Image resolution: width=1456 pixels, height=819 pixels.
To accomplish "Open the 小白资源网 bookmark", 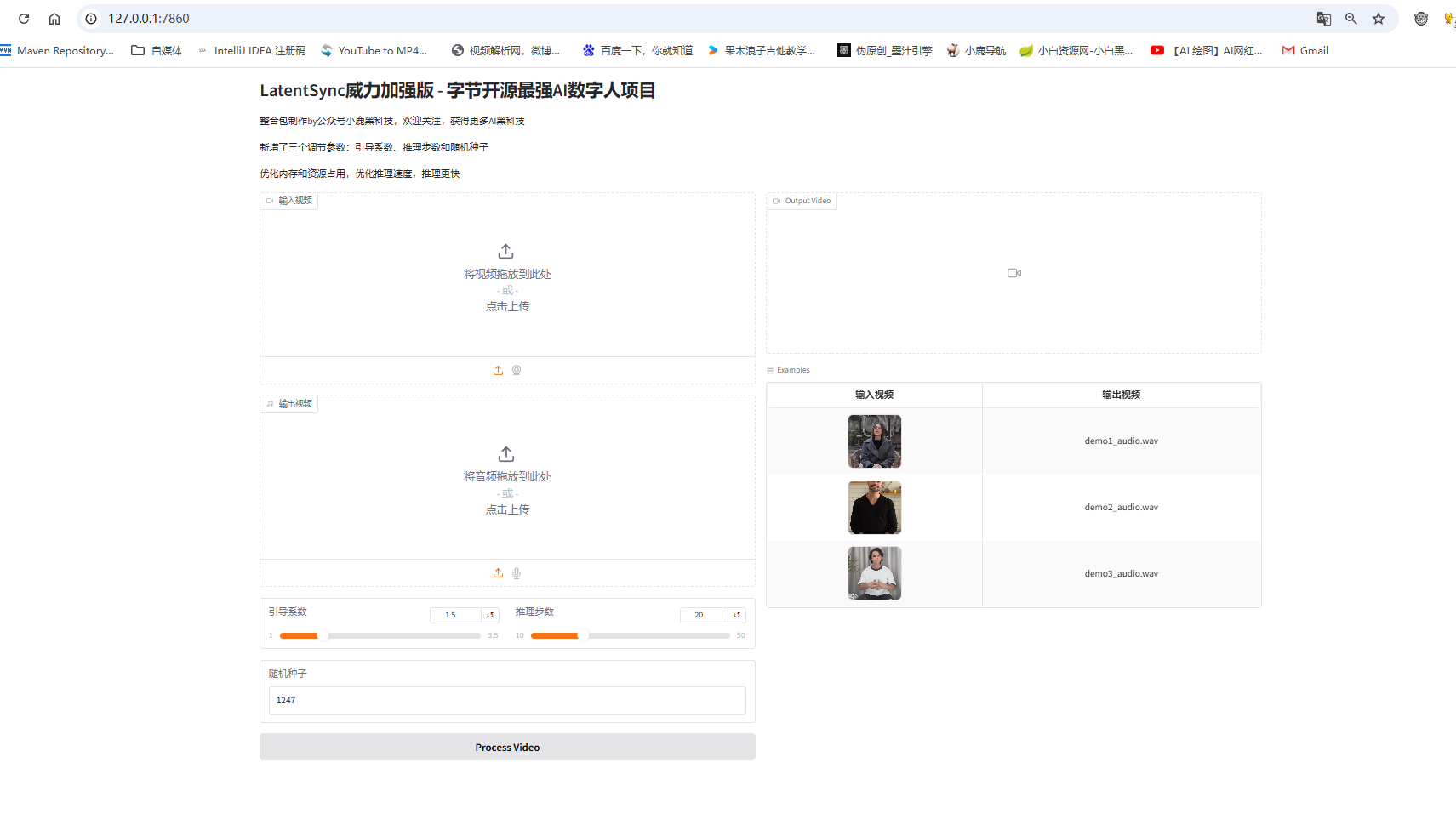I will (1076, 51).
